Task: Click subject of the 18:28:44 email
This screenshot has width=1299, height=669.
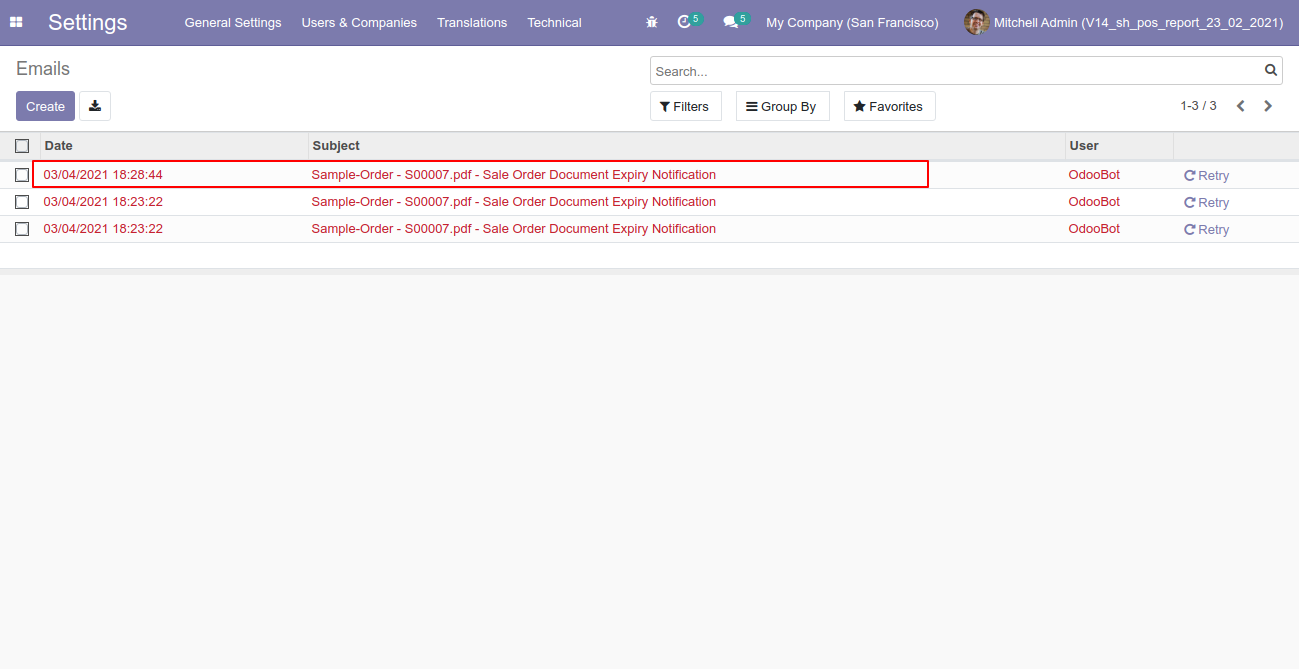Action: [x=514, y=175]
